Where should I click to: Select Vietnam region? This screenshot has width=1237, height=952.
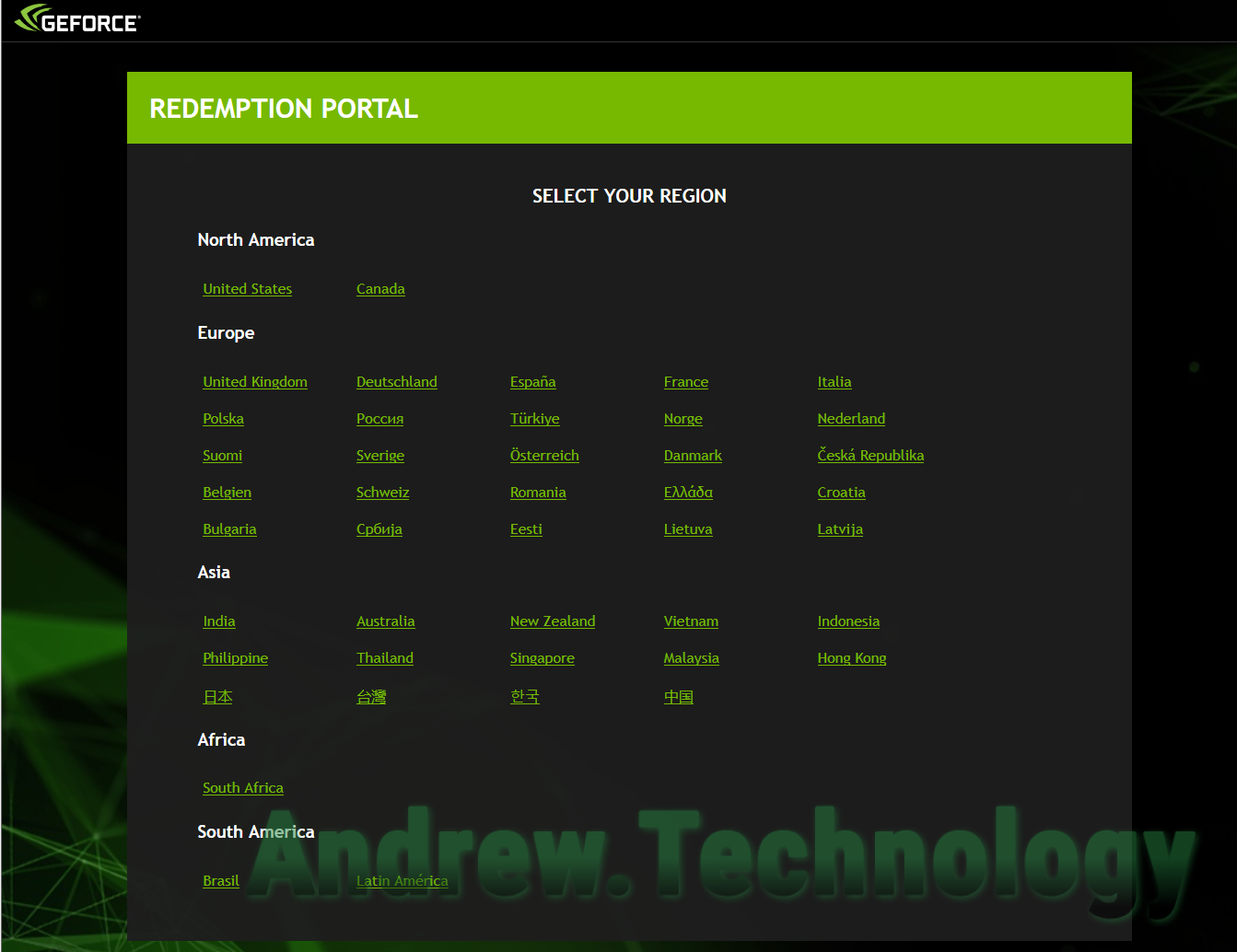pos(691,621)
